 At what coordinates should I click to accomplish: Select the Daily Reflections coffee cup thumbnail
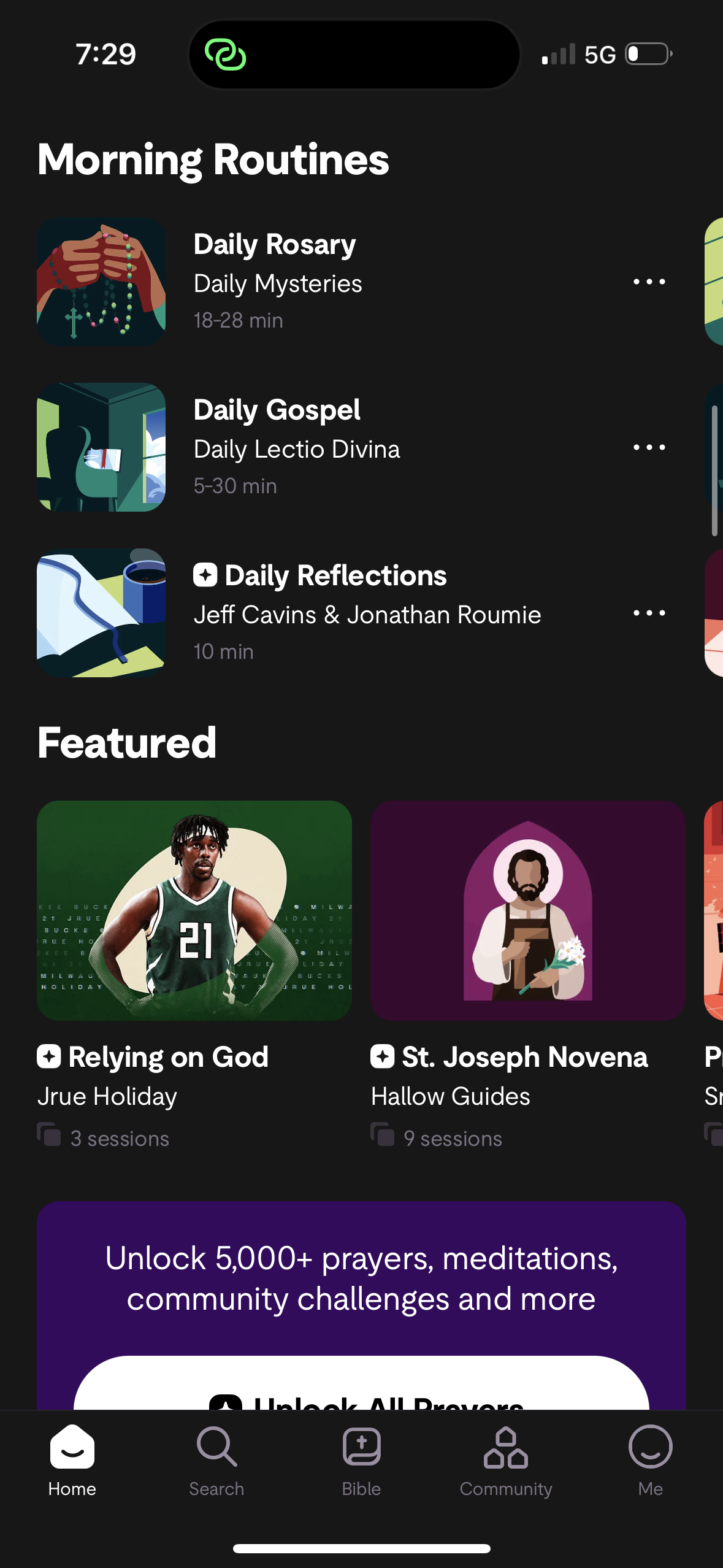tap(101, 613)
